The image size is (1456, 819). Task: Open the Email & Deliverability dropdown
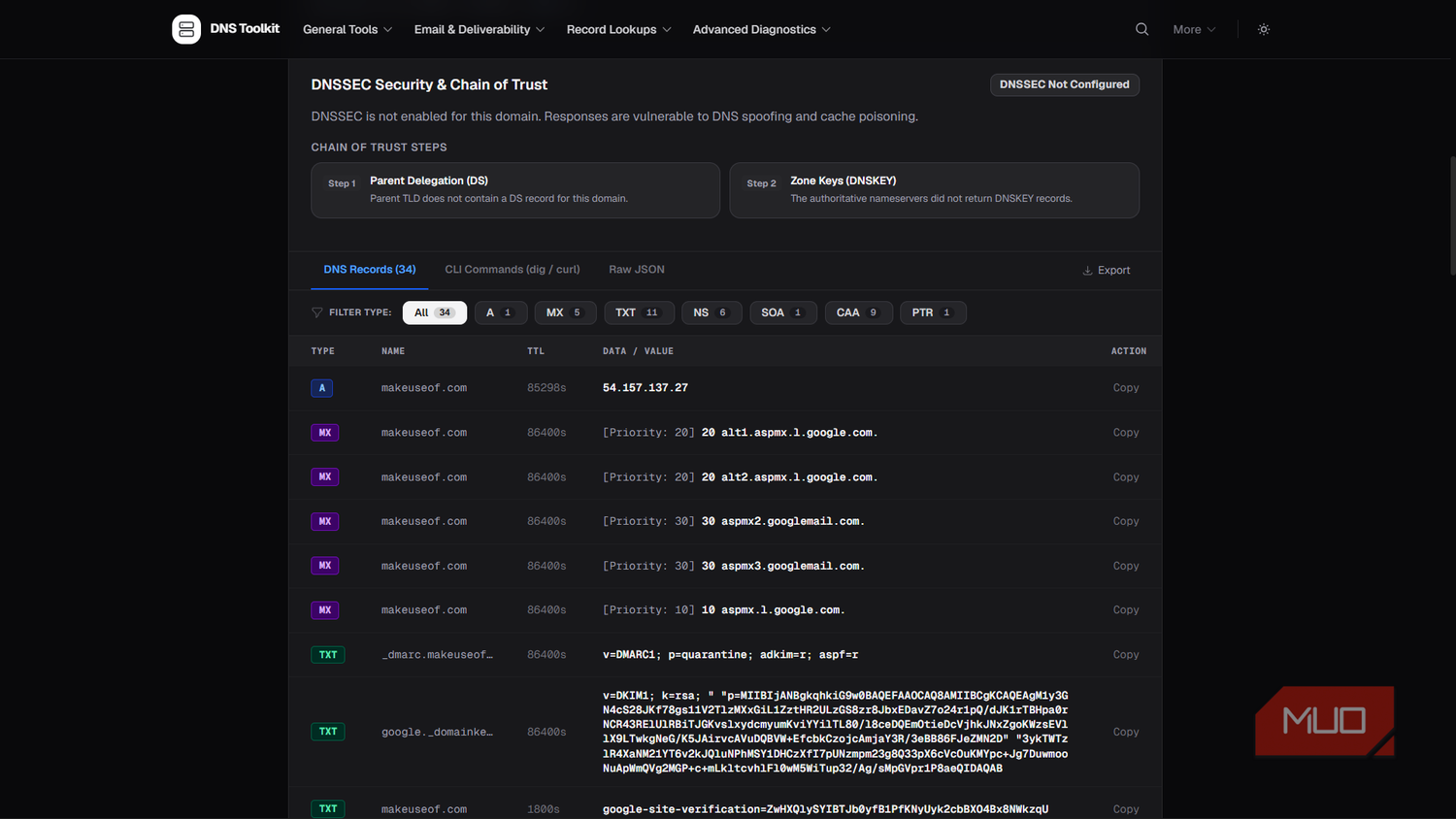480,29
